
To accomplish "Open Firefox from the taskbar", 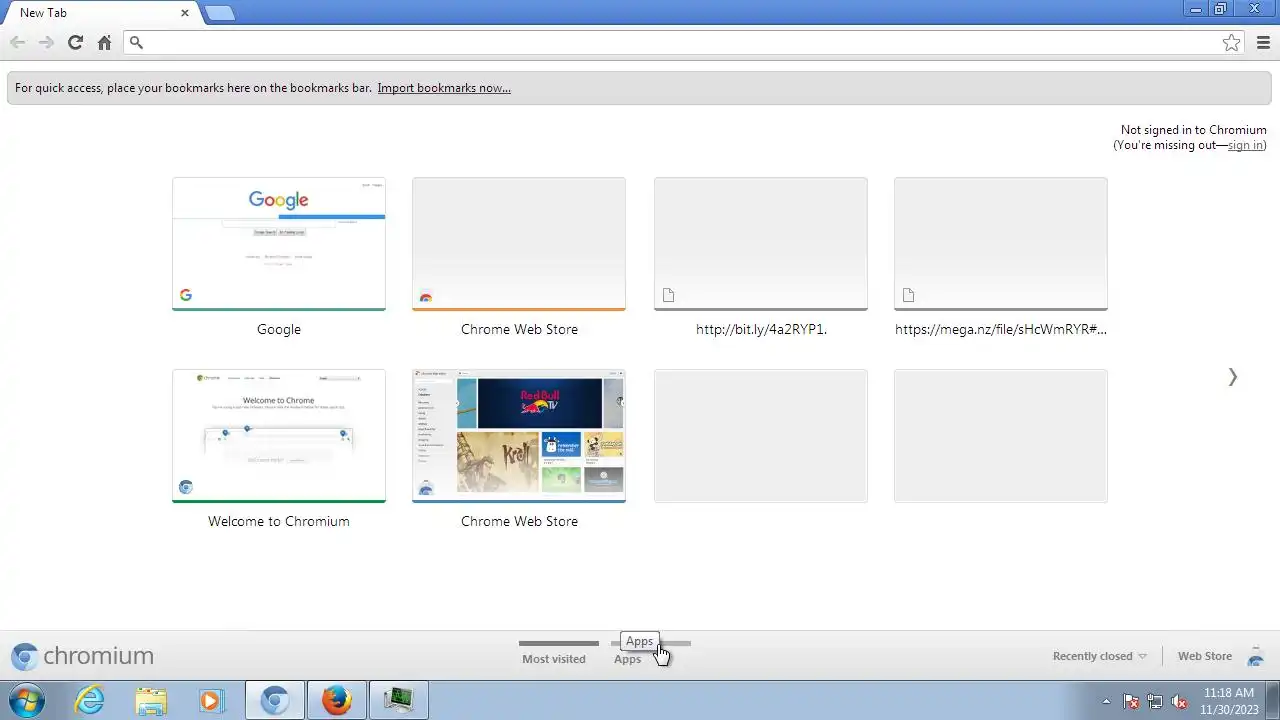I will [x=337, y=700].
